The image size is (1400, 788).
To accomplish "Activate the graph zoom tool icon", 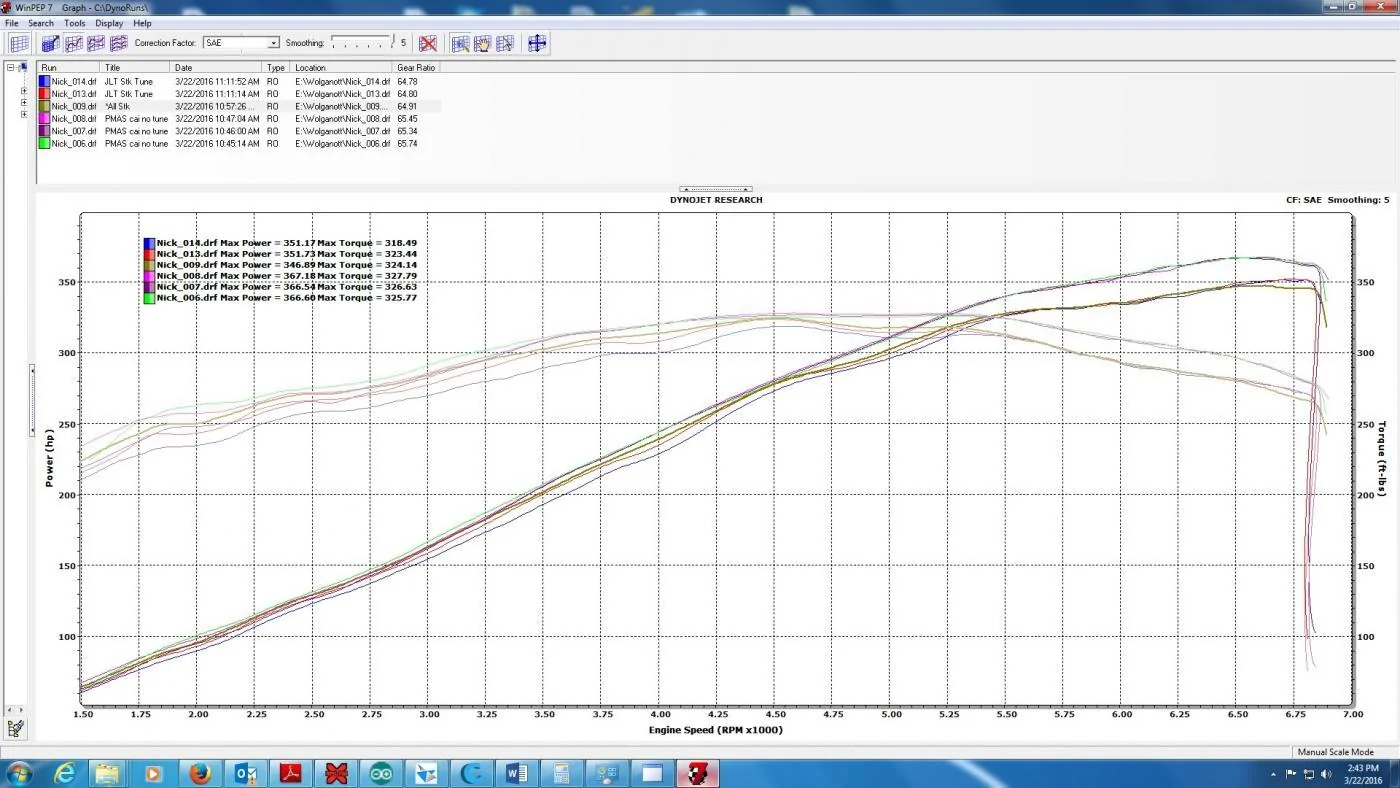I will [x=460, y=43].
